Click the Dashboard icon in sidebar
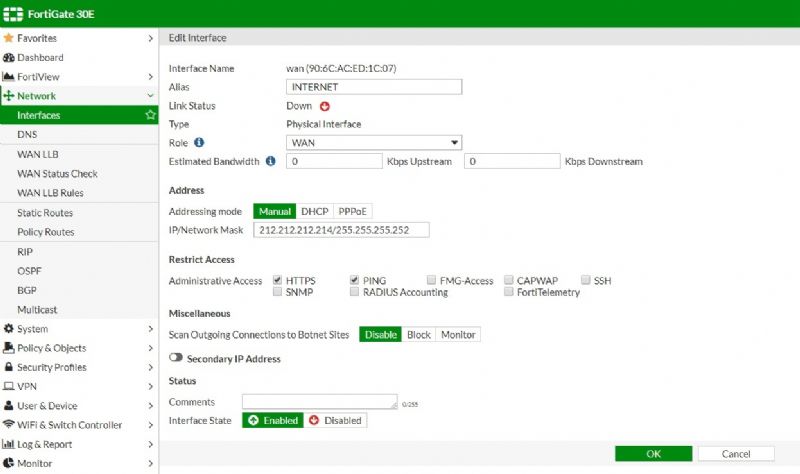This screenshot has width=800, height=474. tap(9, 58)
